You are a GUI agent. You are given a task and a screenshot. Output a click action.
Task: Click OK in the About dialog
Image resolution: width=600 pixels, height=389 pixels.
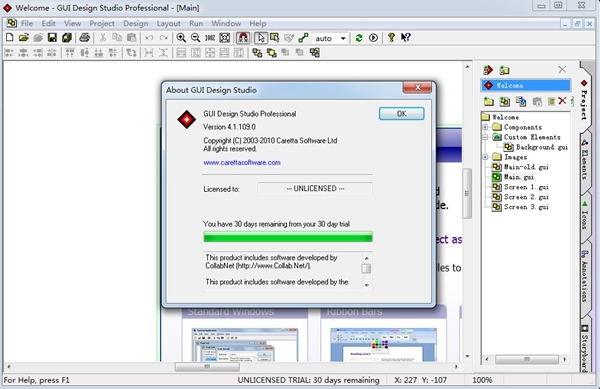(401, 114)
